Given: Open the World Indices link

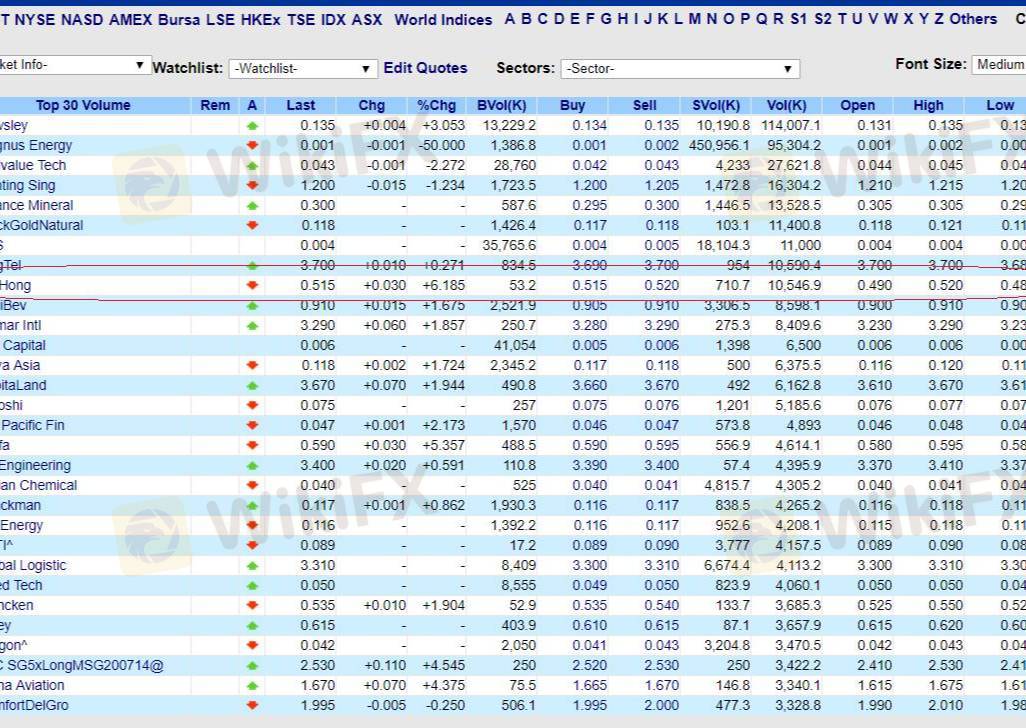Looking at the screenshot, I should click(x=443, y=20).
